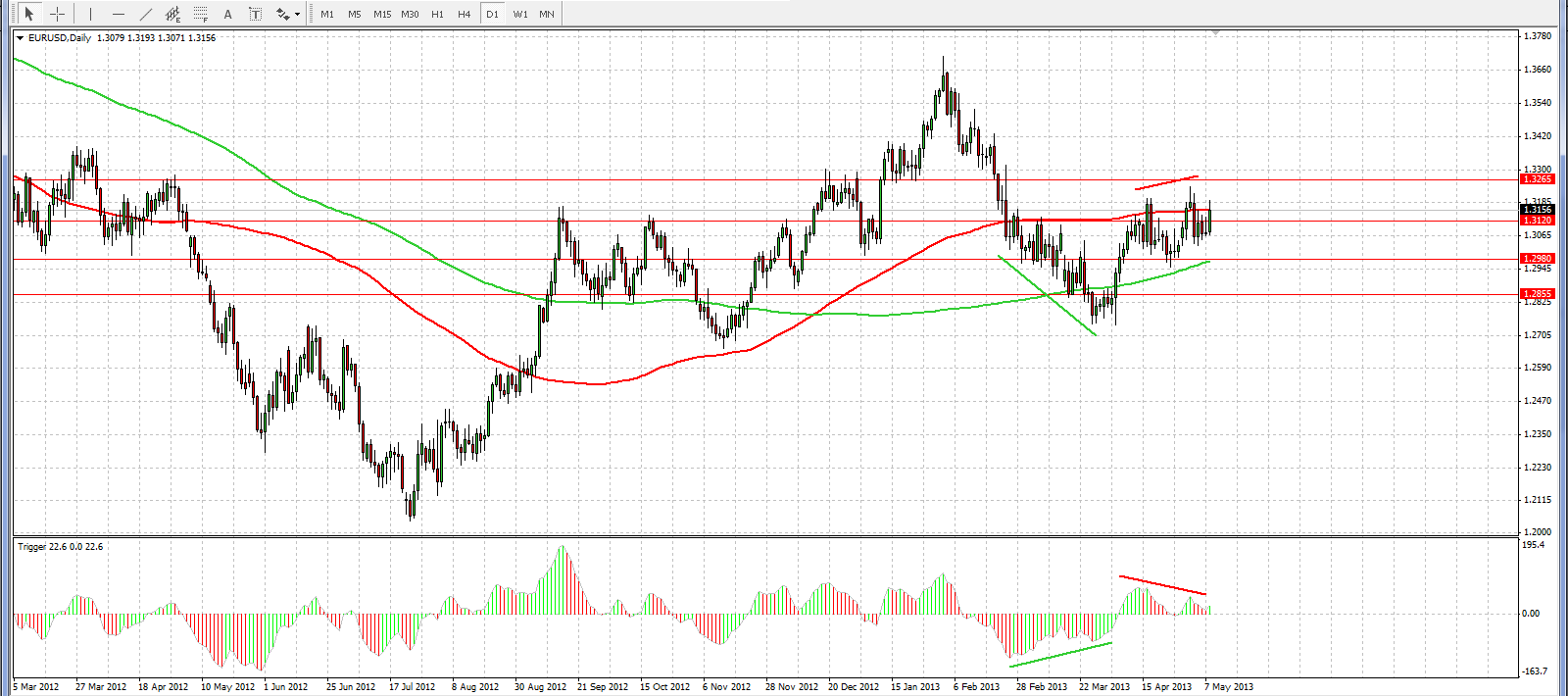Click the 1.2980 red price label
The width and height of the screenshot is (1568, 696).
click(x=1537, y=259)
